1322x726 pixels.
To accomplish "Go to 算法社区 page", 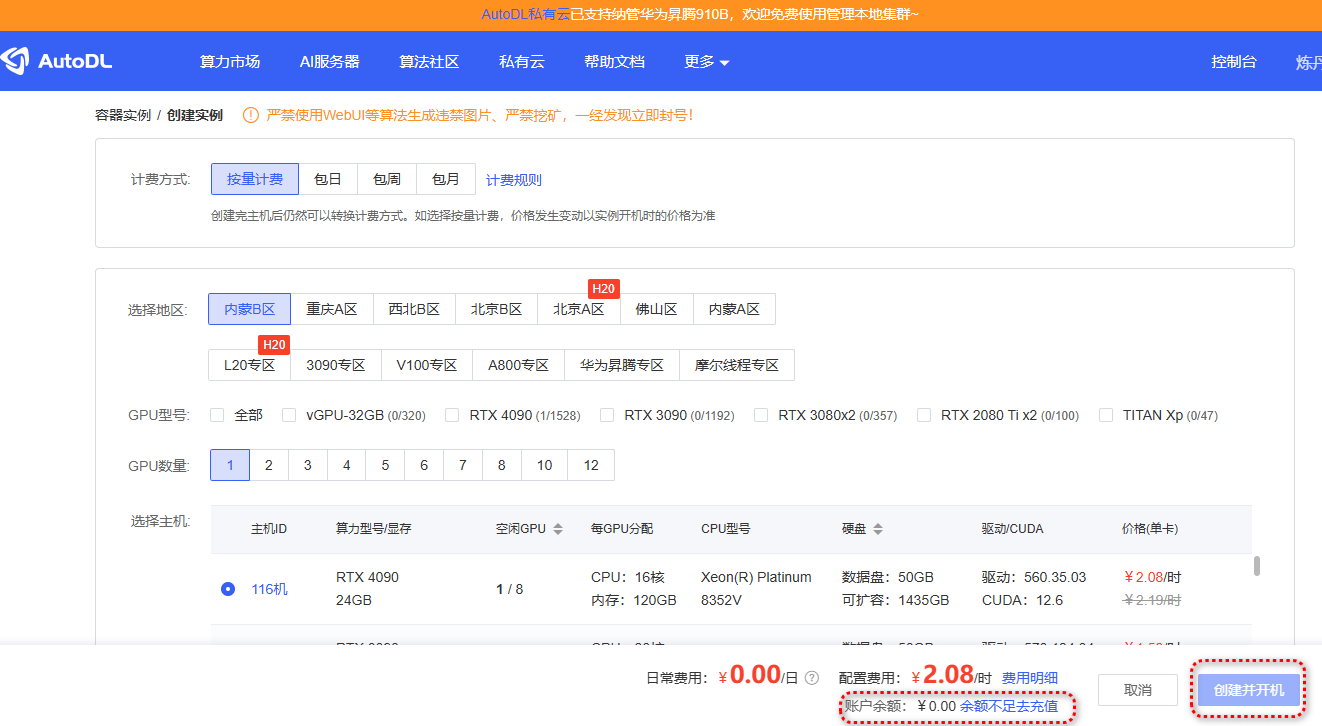I will (x=429, y=62).
